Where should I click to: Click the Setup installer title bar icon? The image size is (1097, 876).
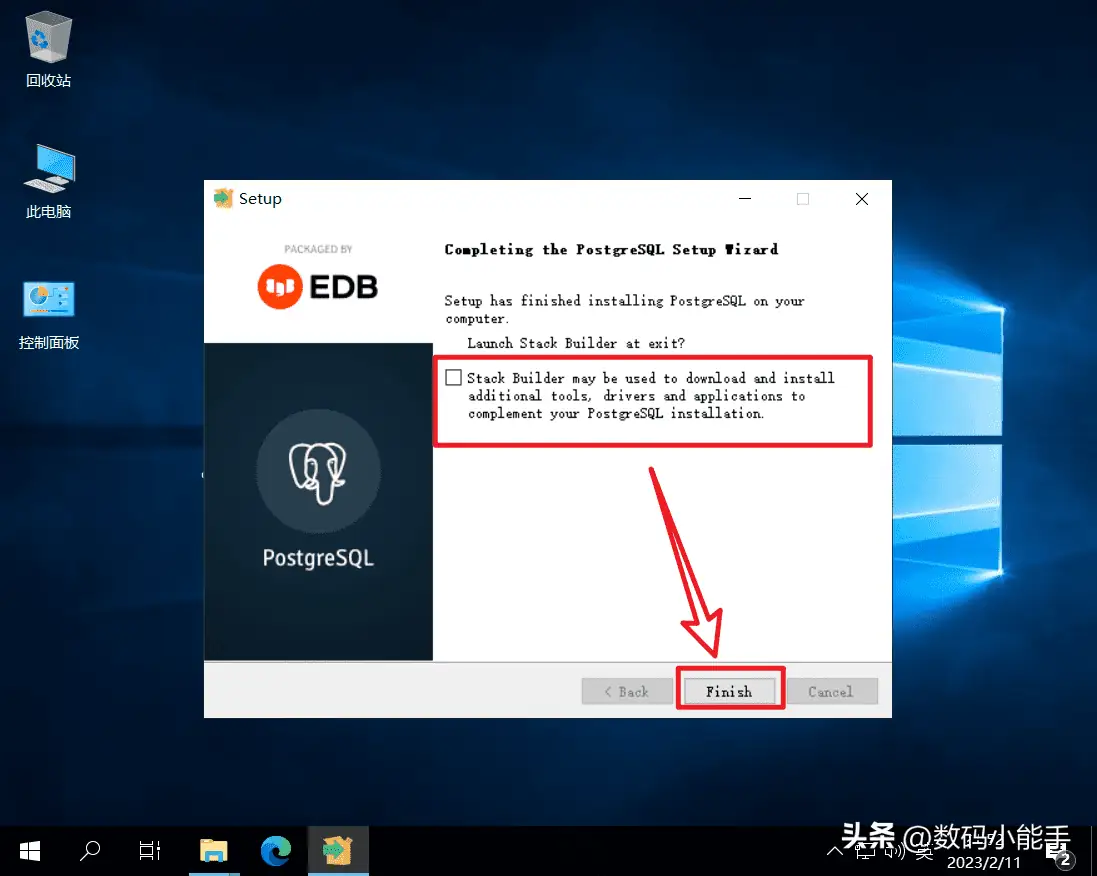223,199
